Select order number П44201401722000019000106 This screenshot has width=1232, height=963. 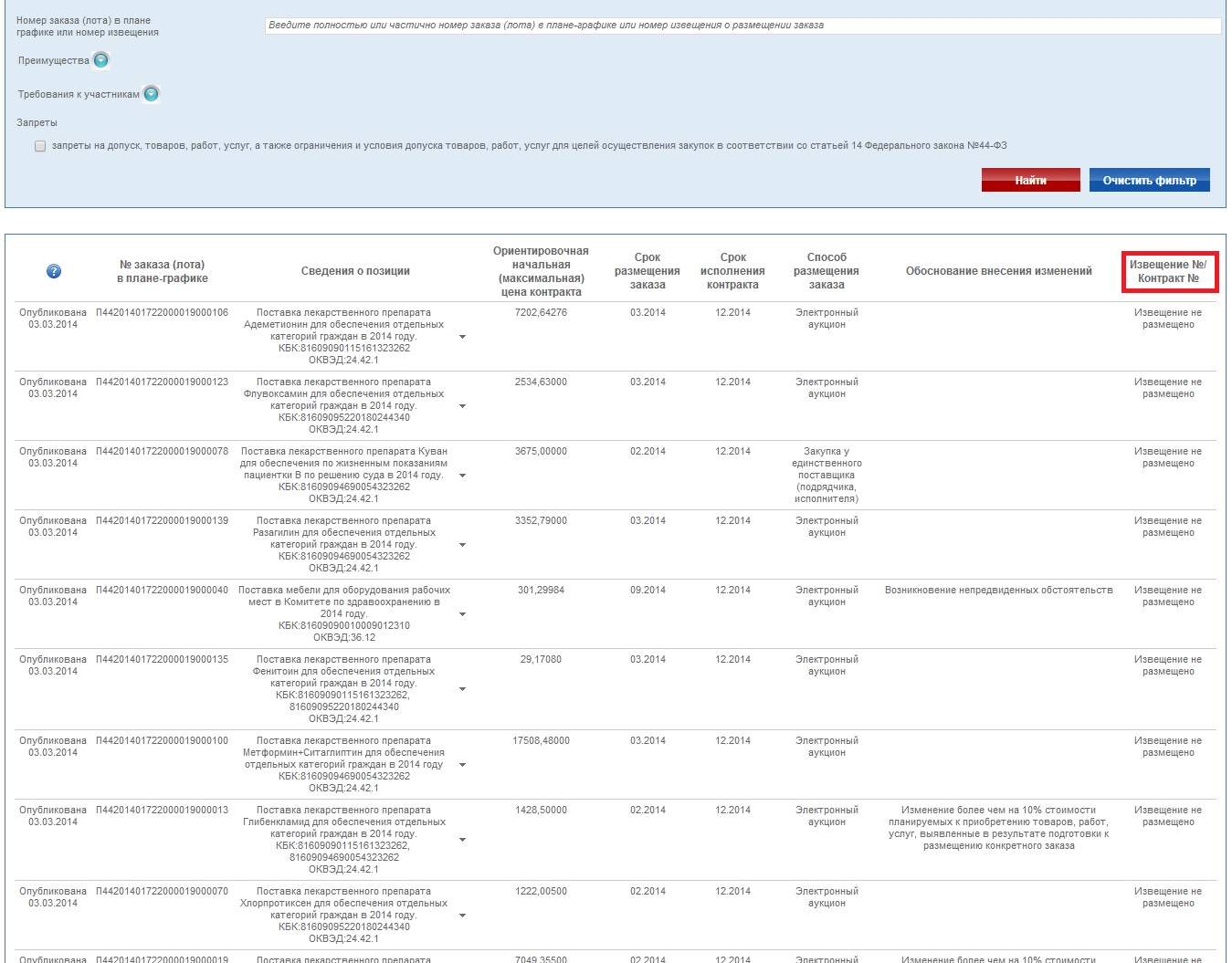(x=163, y=312)
